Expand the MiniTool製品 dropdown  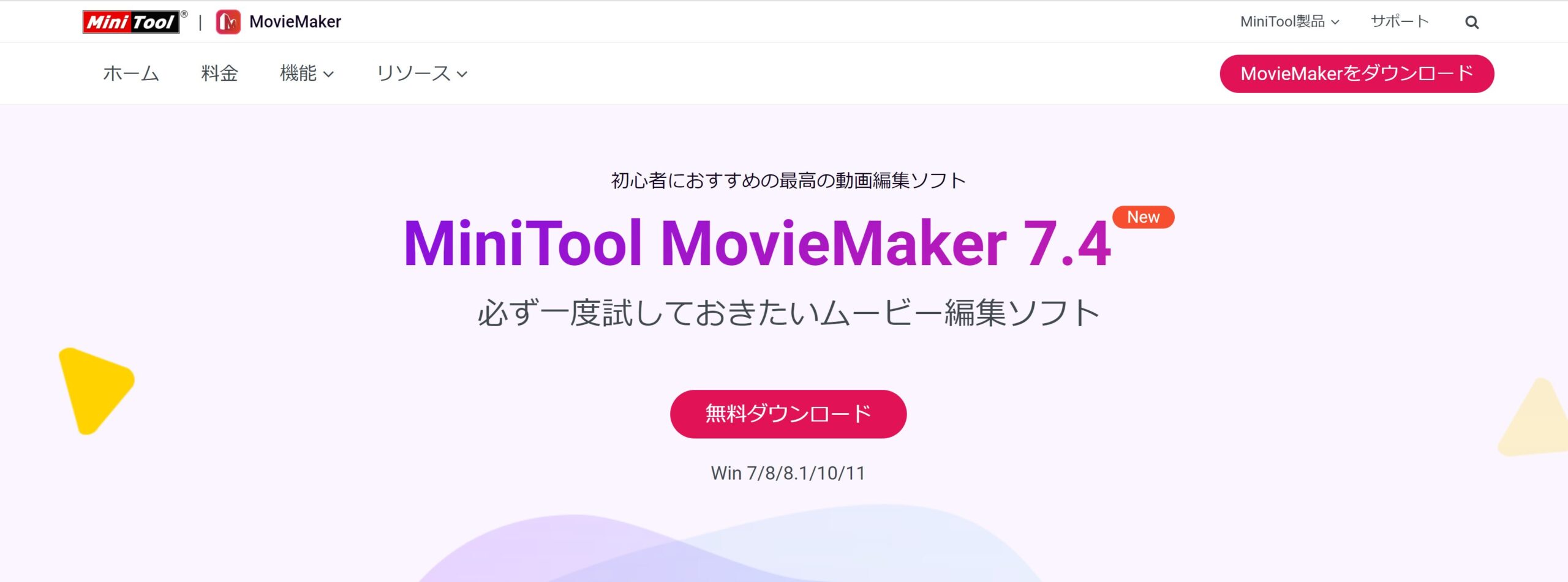(x=1289, y=22)
